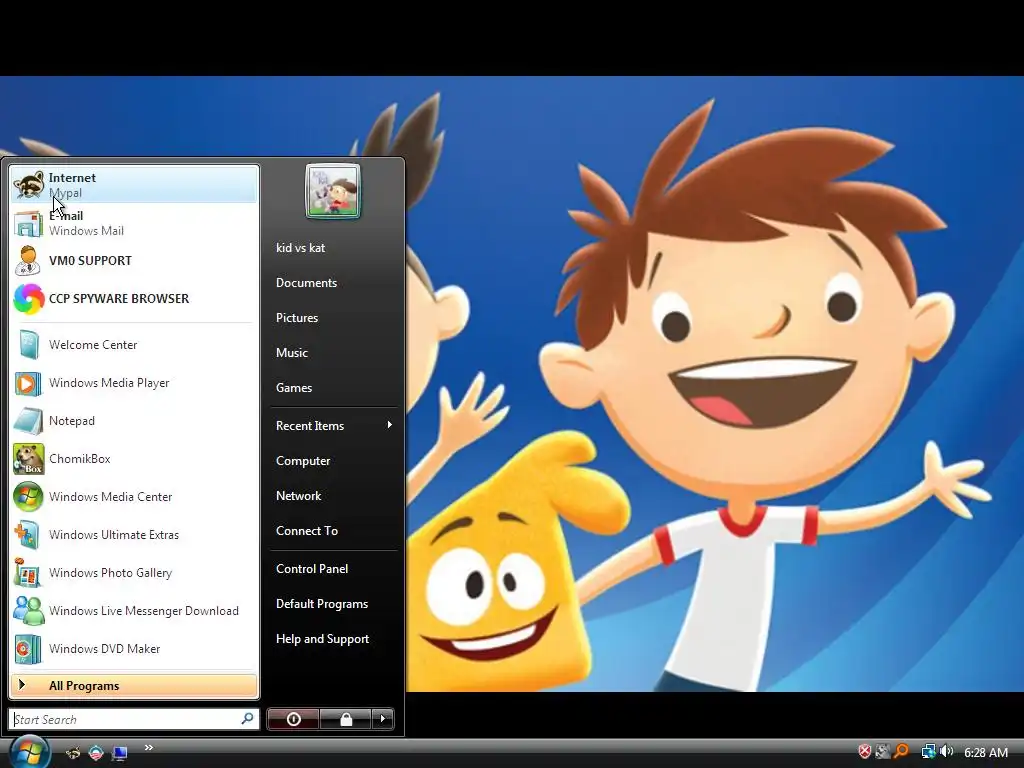Select Network in the Start menu
The height and width of the screenshot is (768, 1024).
pyautogui.click(x=334, y=496)
